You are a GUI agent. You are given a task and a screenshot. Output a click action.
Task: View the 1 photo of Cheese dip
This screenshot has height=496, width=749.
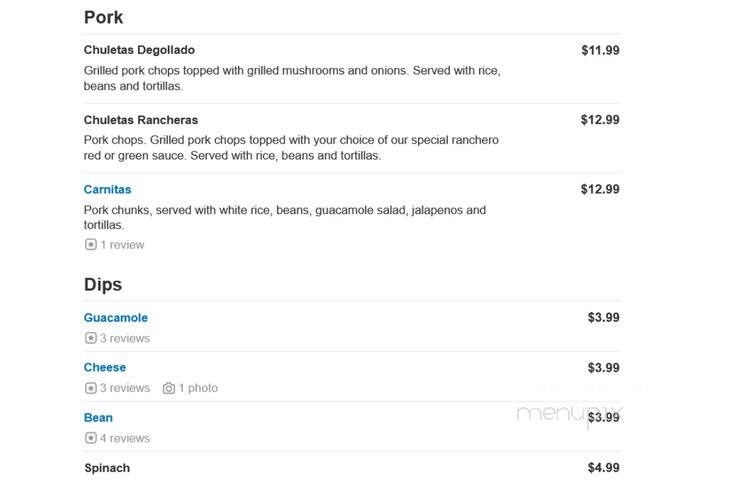click(x=198, y=388)
